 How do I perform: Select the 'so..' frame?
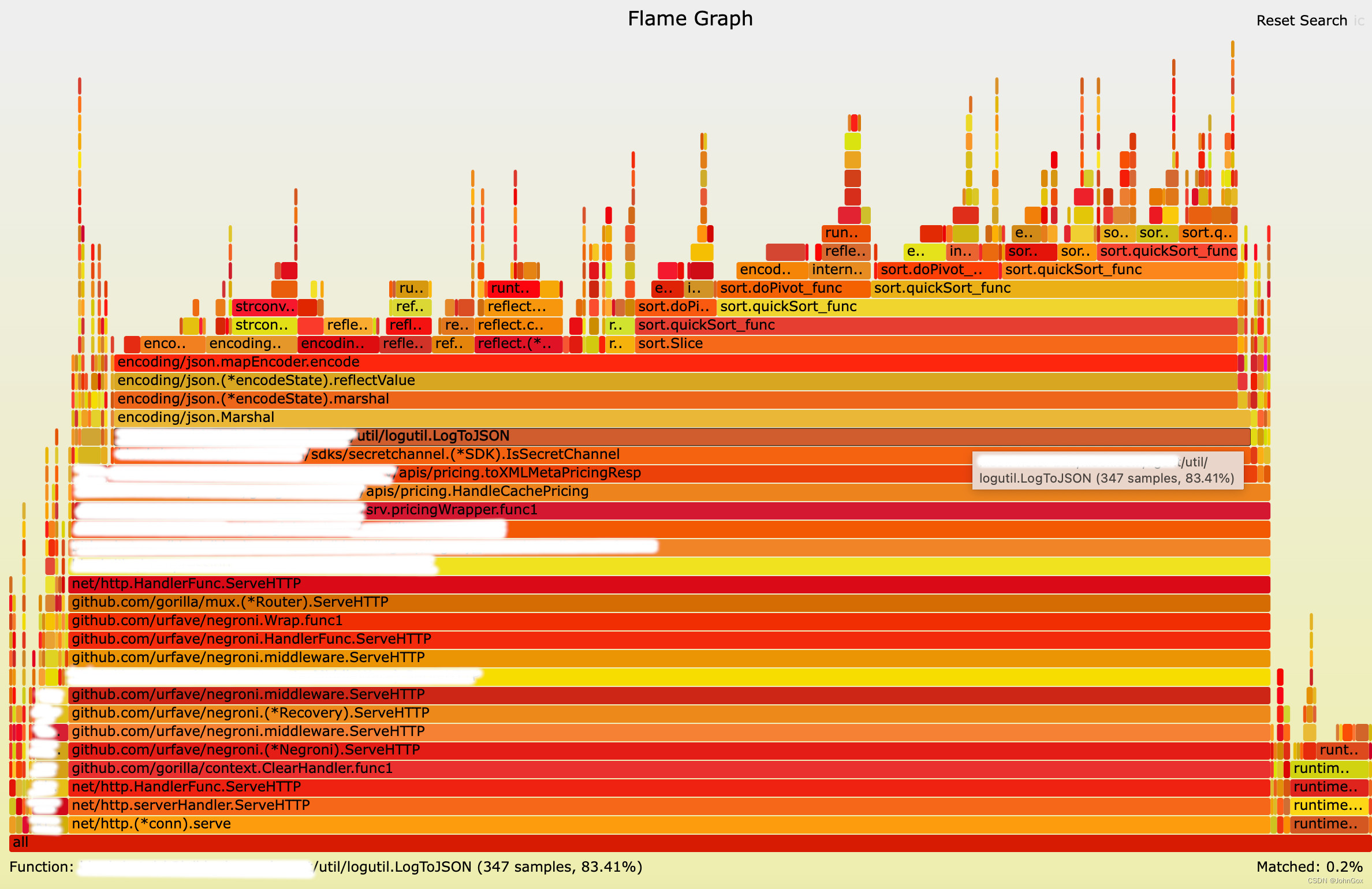coord(1117,233)
